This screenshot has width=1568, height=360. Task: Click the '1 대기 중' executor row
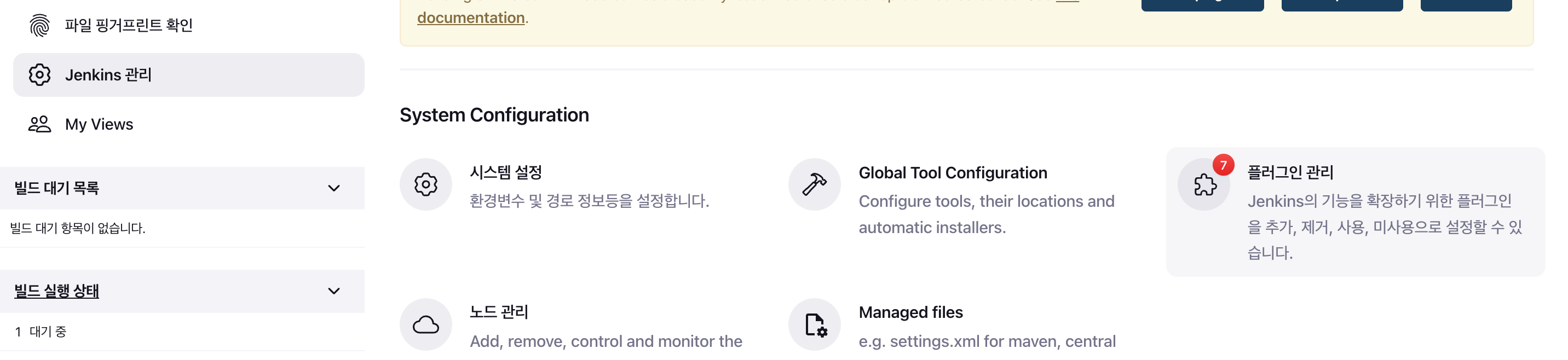tap(182, 332)
